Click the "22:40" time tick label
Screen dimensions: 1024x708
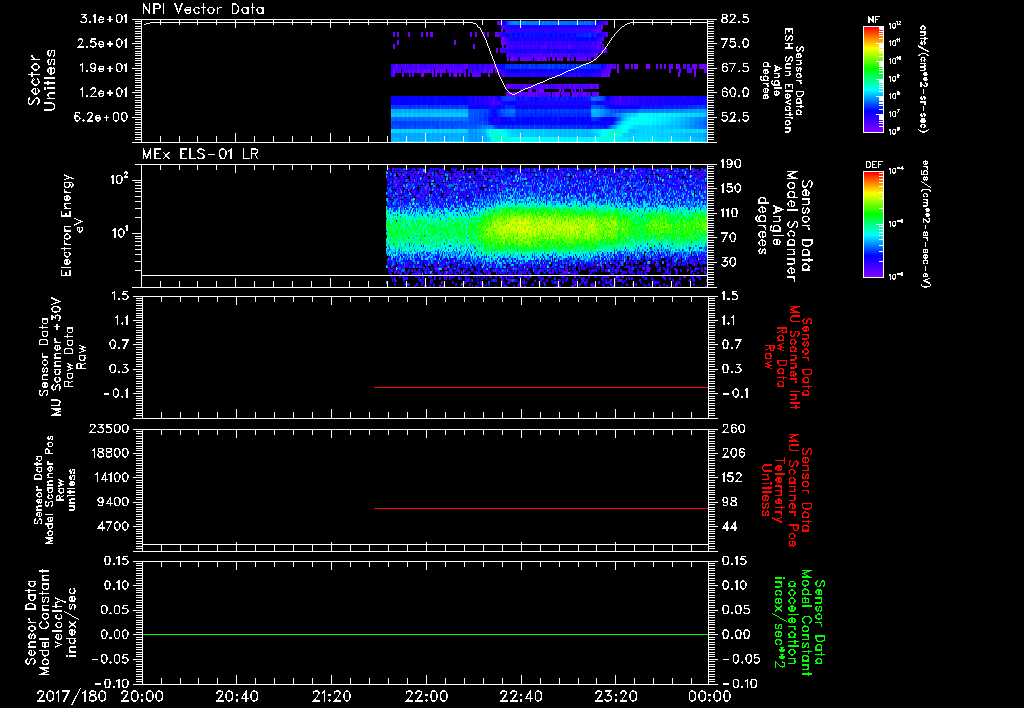point(520,696)
